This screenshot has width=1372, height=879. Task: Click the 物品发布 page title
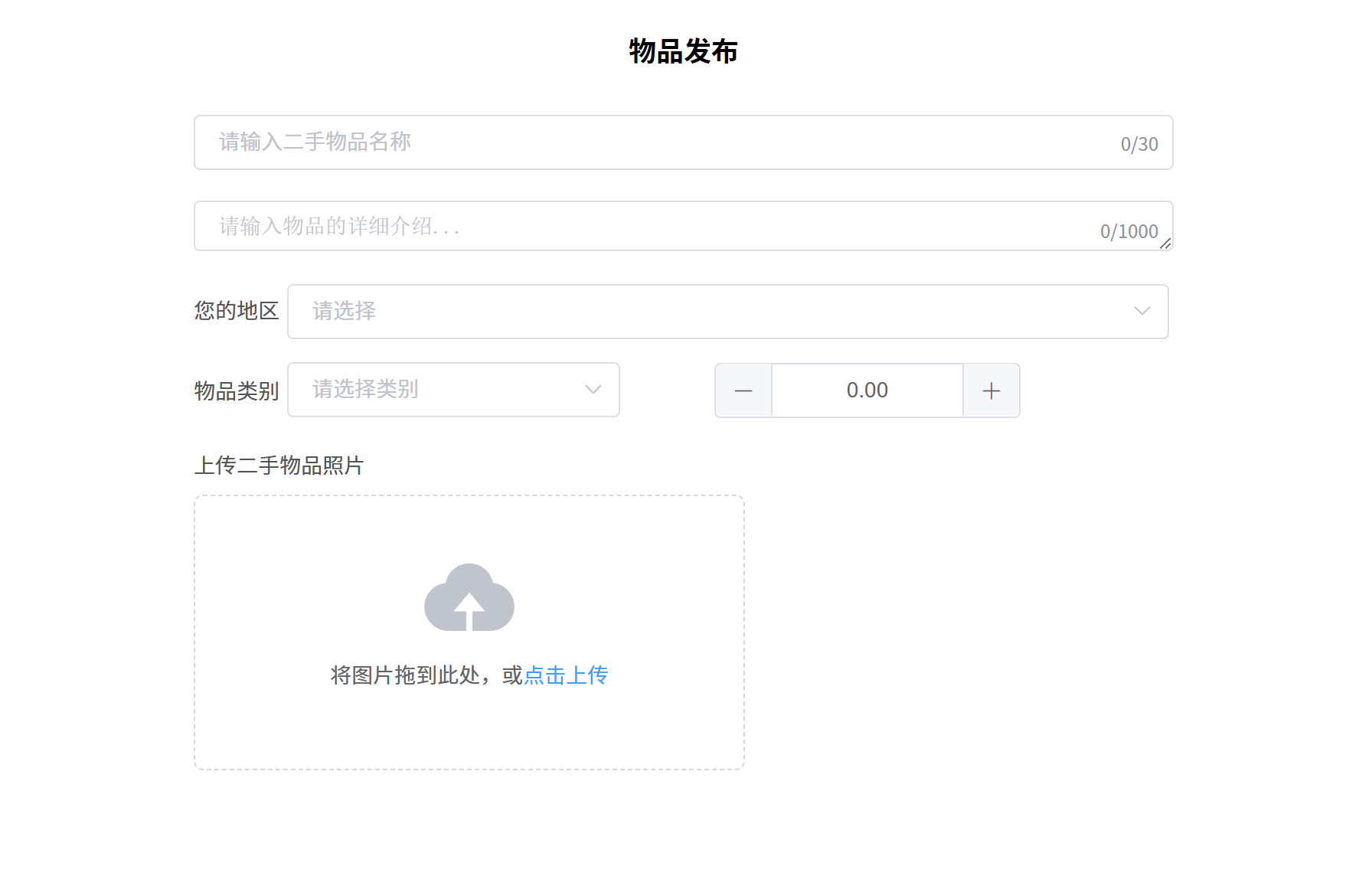[x=684, y=51]
